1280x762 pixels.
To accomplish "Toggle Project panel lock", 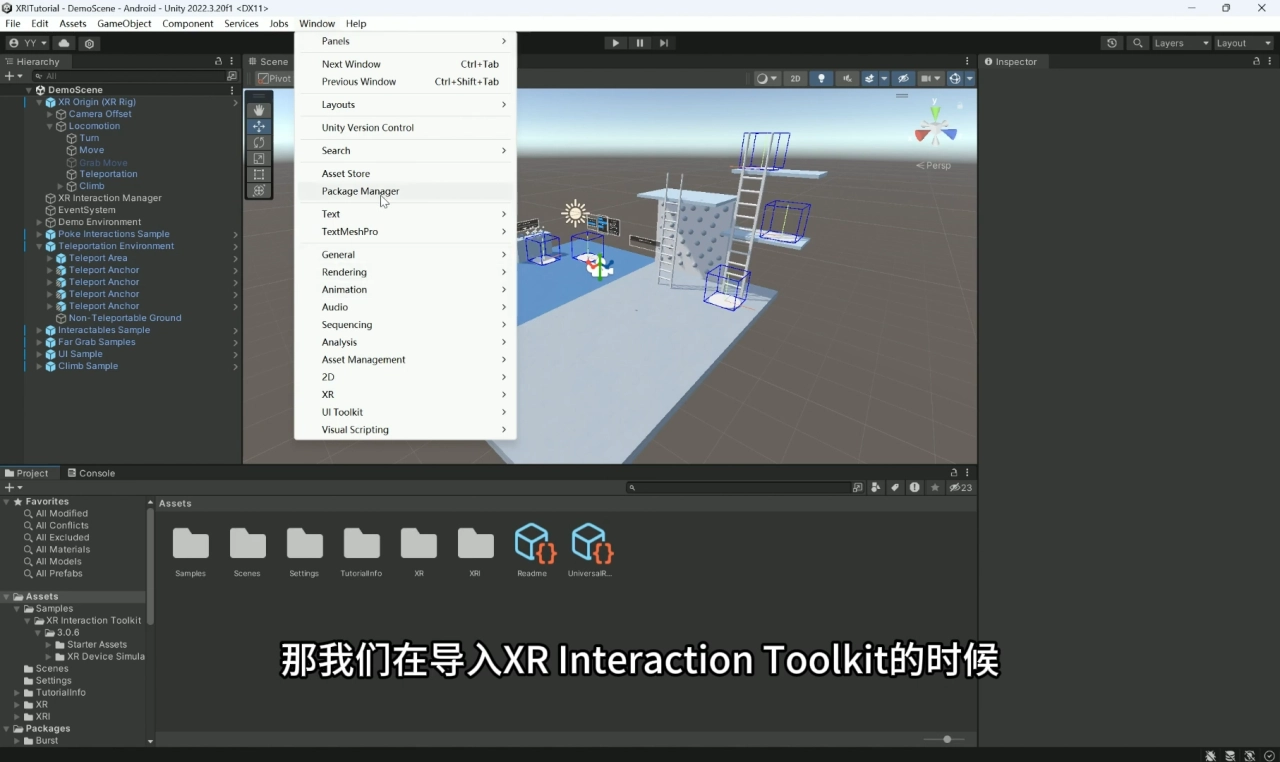I will [x=954, y=473].
